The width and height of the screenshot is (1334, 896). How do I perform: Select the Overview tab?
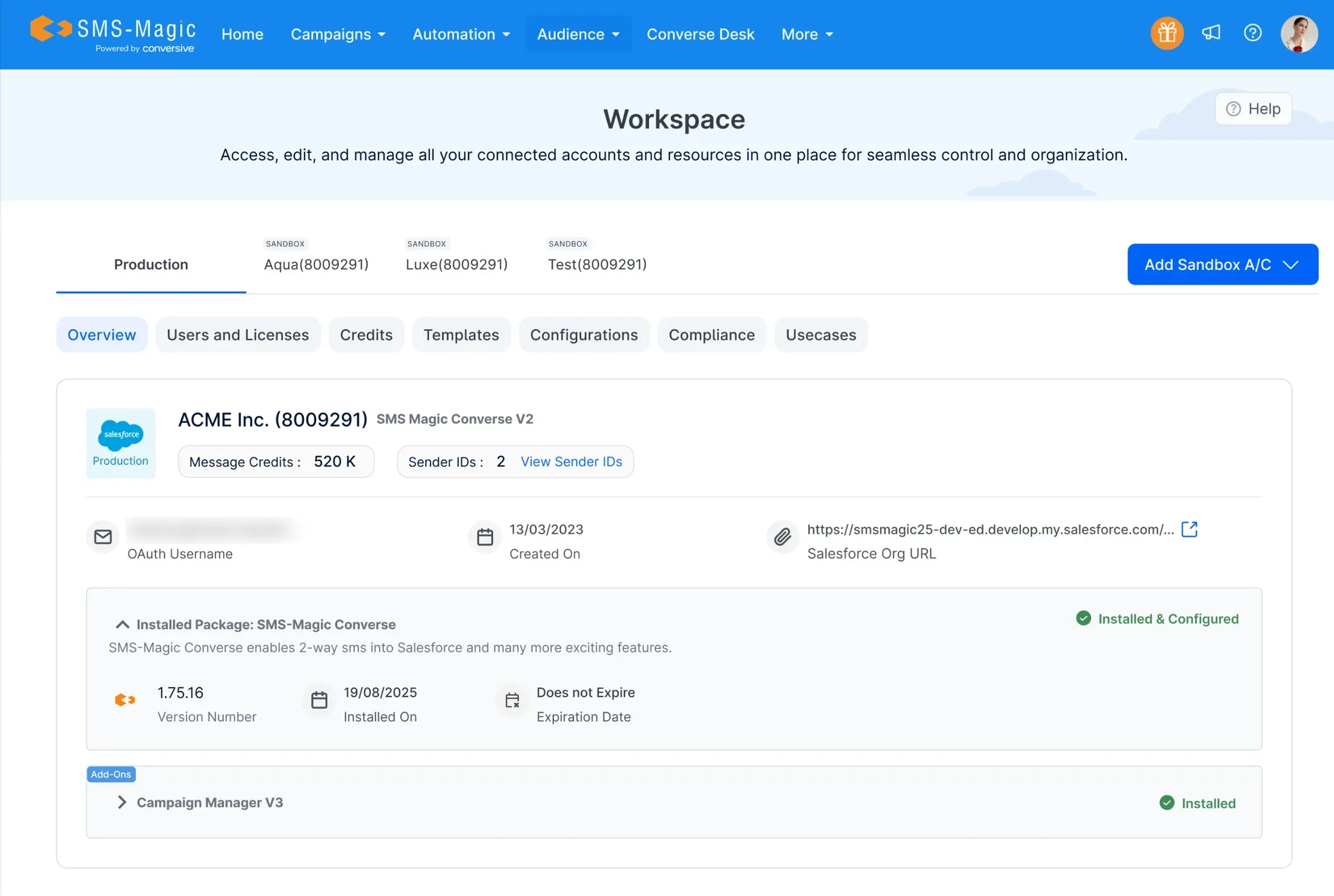pos(101,335)
